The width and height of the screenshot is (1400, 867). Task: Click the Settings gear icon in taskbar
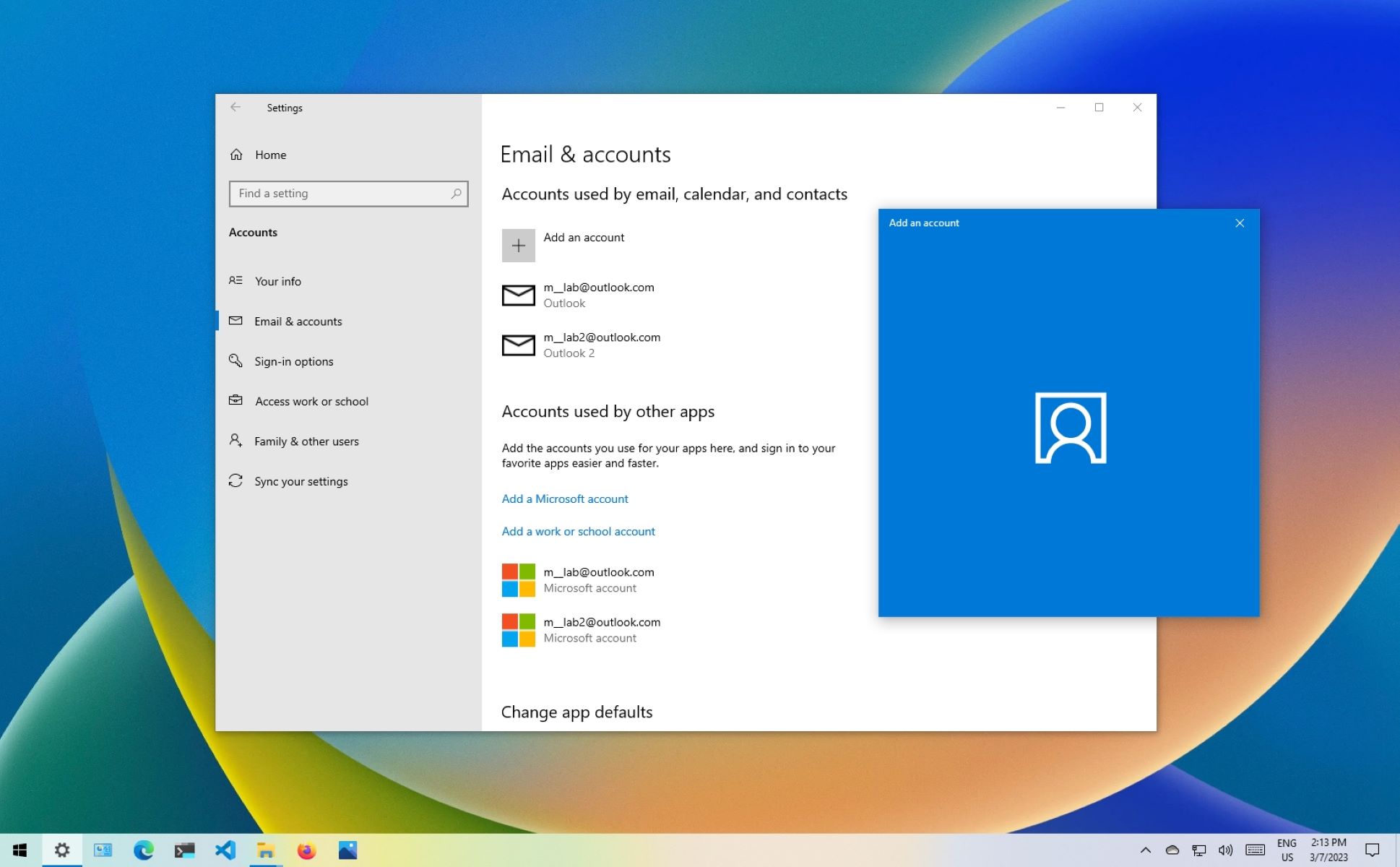click(x=62, y=850)
